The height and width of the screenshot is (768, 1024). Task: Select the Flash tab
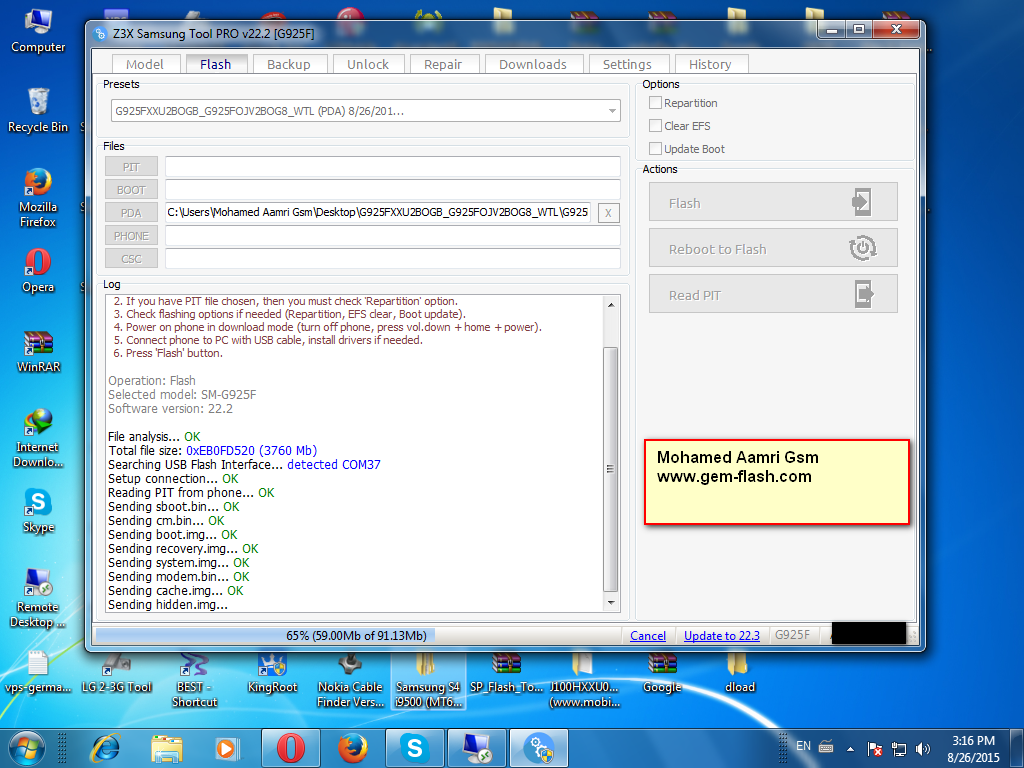click(x=216, y=64)
